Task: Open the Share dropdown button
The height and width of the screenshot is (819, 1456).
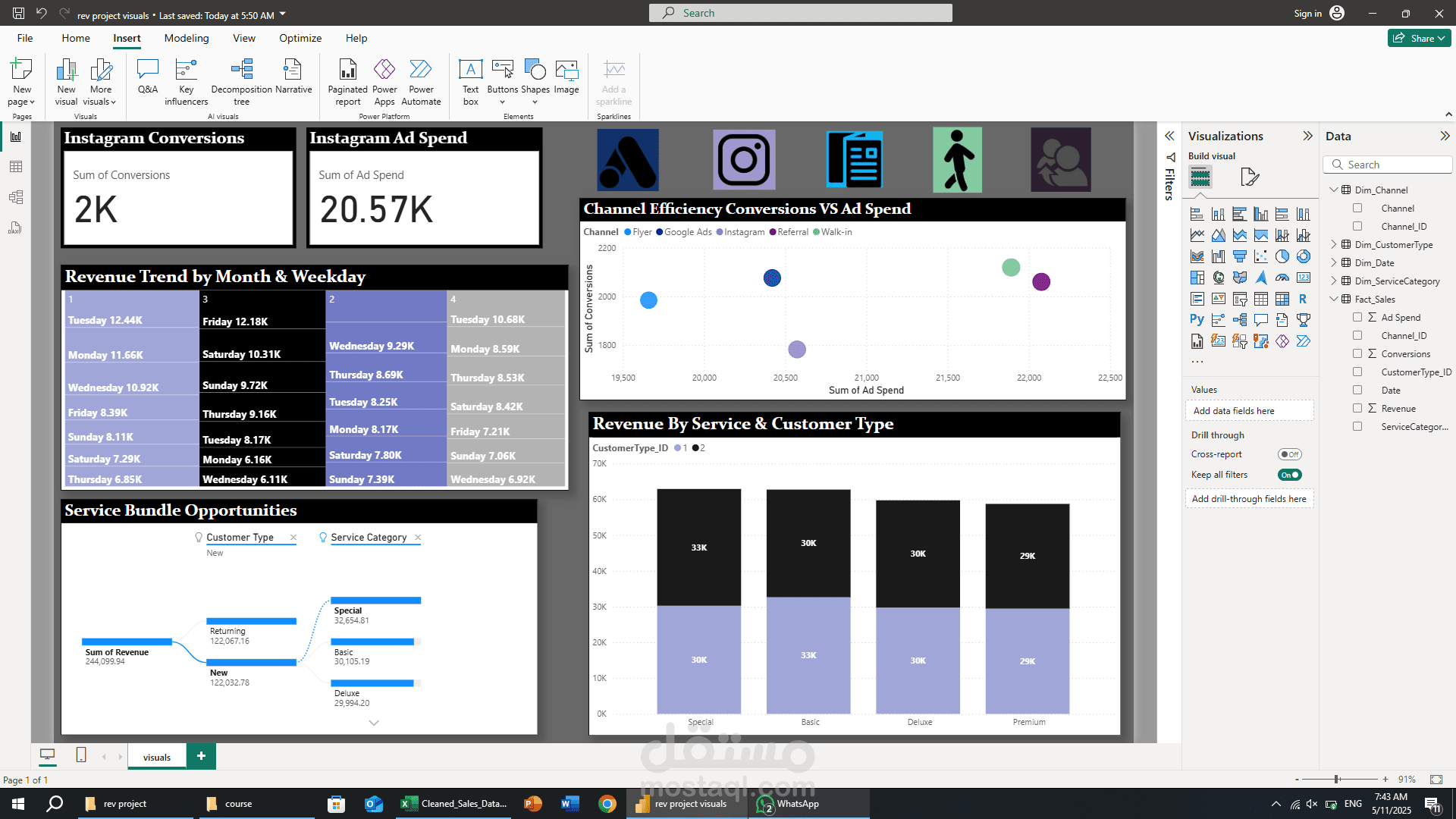Action: coord(1419,38)
